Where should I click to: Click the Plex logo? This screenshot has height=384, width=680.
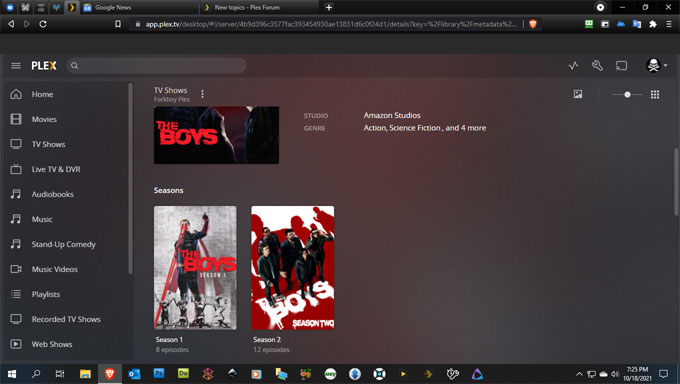pyautogui.click(x=44, y=66)
